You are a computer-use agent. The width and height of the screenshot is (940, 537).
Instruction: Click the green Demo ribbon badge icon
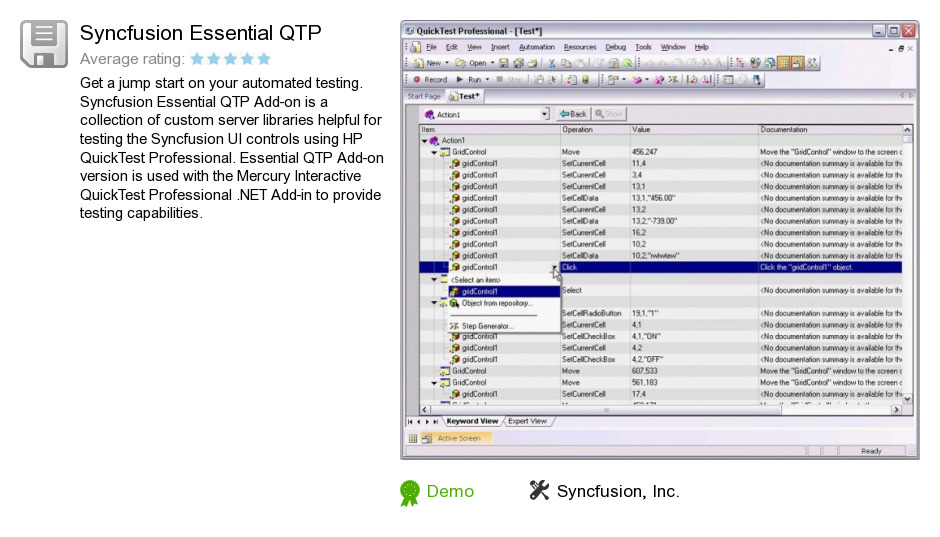410,493
